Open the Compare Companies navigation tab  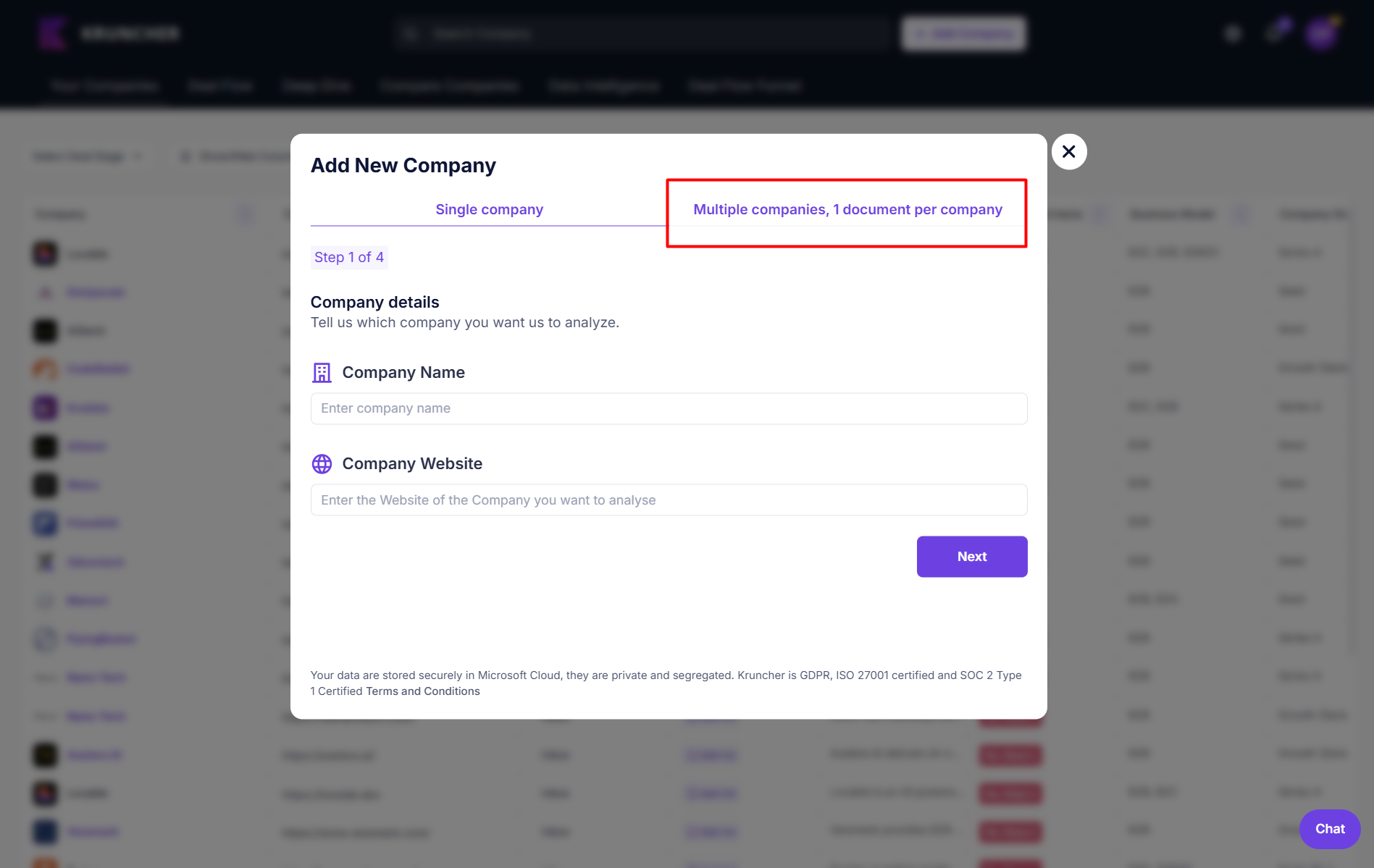449,86
